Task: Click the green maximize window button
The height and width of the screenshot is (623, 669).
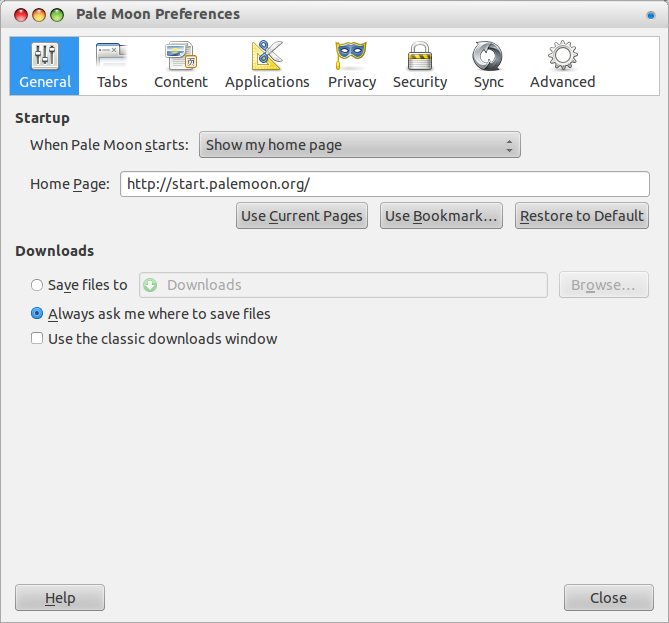Action: [x=57, y=15]
